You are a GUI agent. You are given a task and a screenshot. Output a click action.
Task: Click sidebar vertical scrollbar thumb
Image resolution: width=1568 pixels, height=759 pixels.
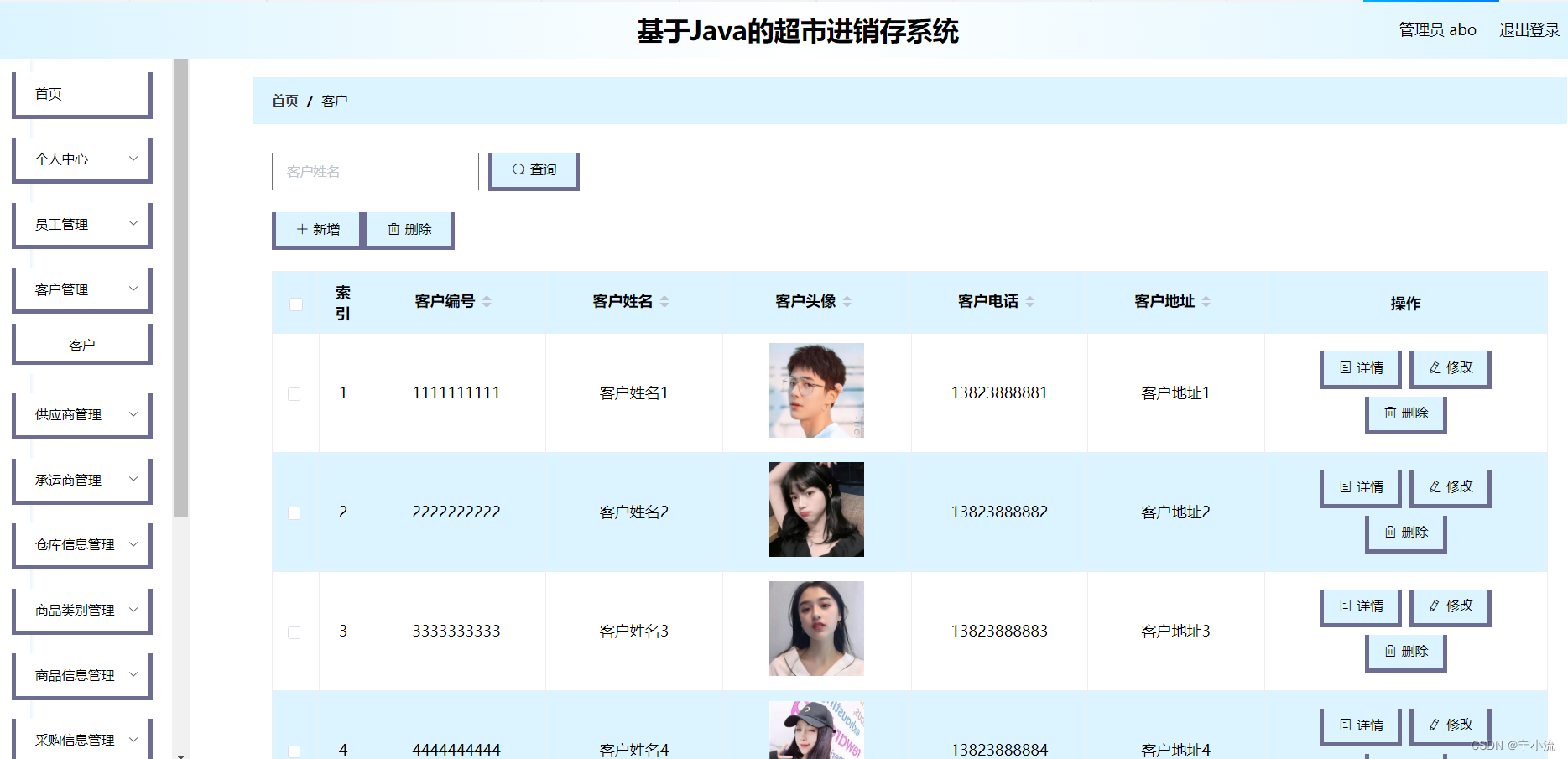(180, 288)
